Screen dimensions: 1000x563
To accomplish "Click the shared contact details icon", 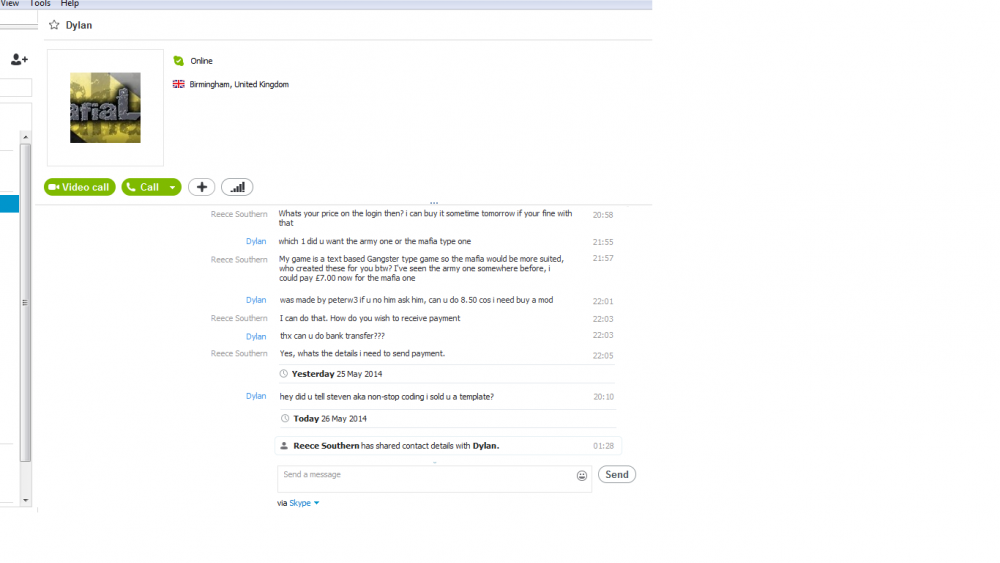I will [x=285, y=446].
